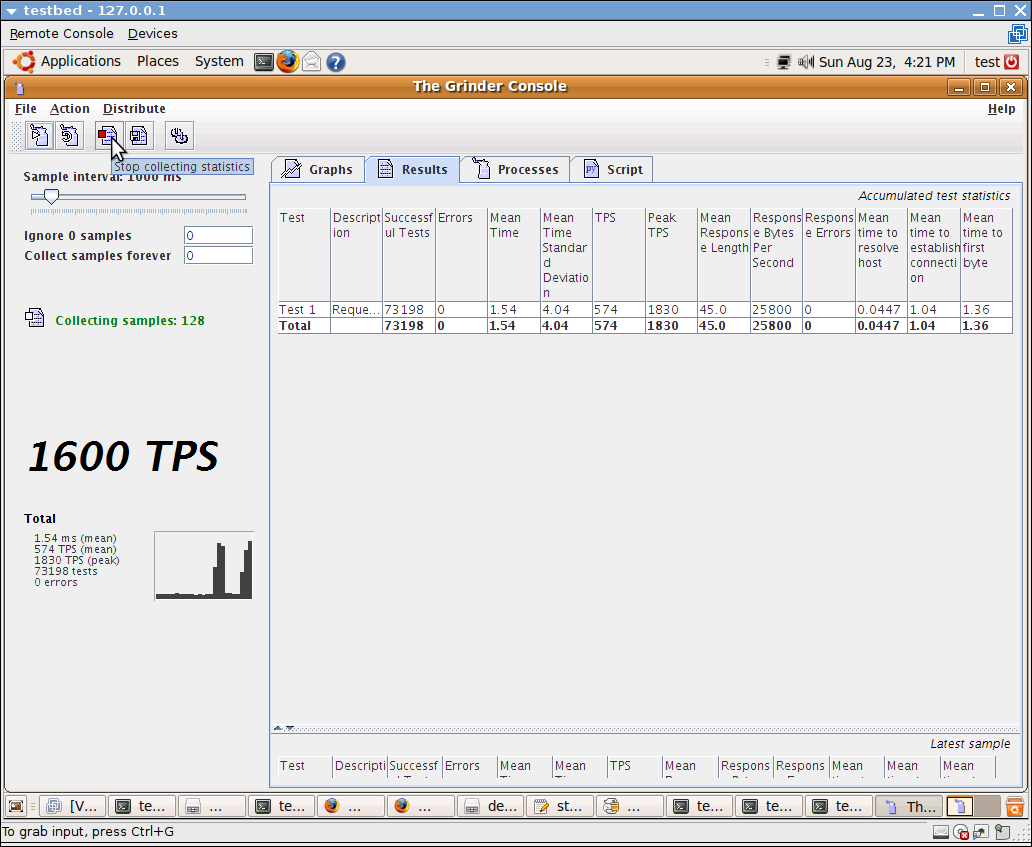Screen dimensions: 1032x847
Task: Click the TPS history graph thumbnail
Action: (x=204, y=566)
